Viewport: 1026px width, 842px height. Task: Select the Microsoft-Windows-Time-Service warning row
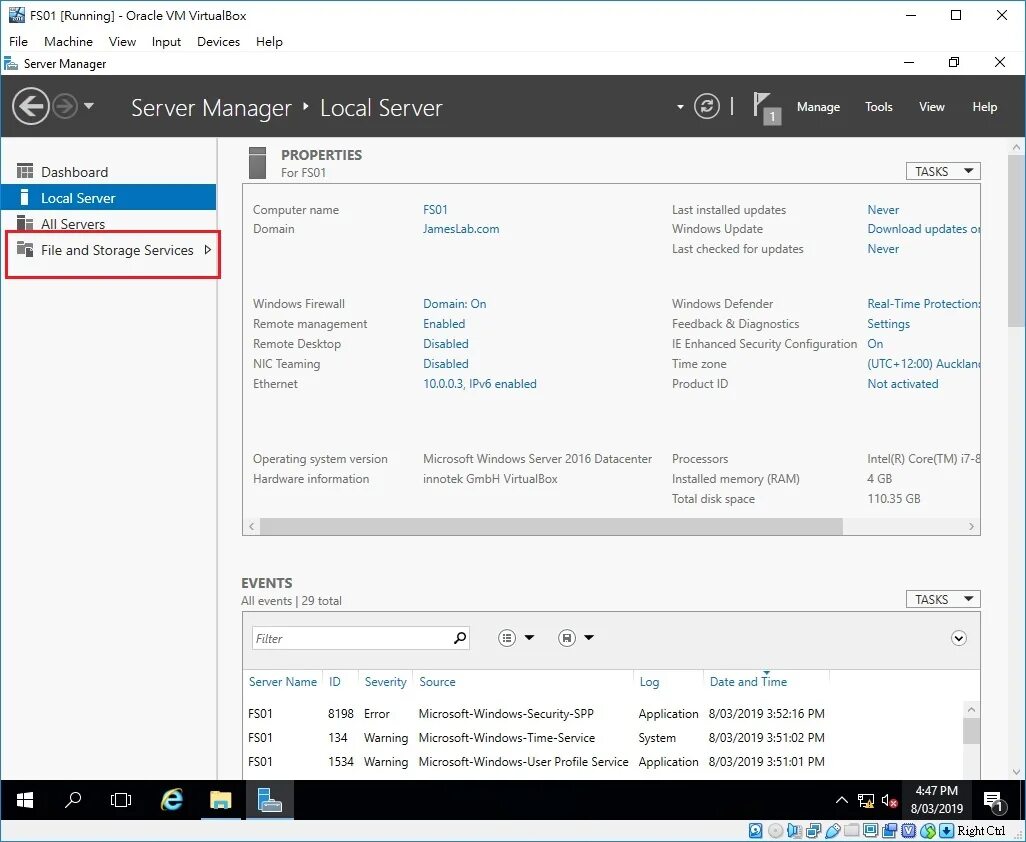(602, 738)
